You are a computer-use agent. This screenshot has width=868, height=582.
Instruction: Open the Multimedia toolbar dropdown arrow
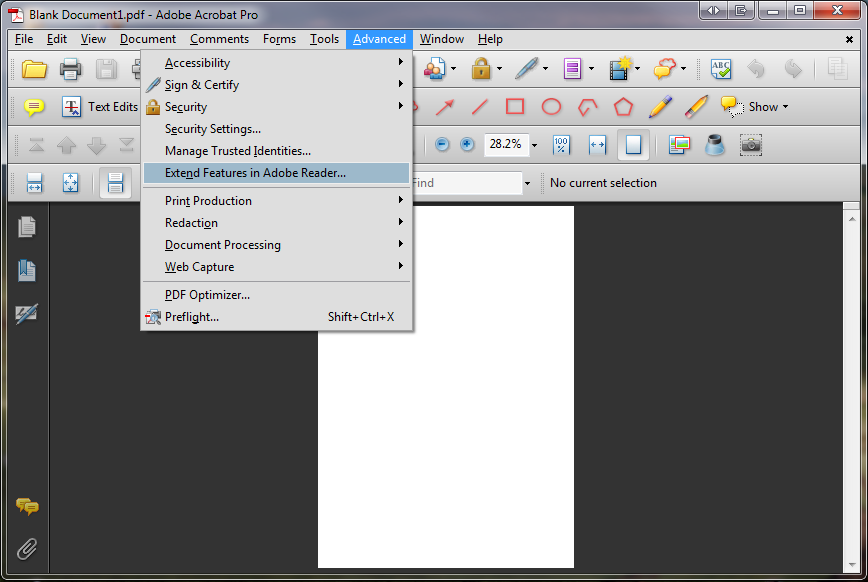point(637,69)
